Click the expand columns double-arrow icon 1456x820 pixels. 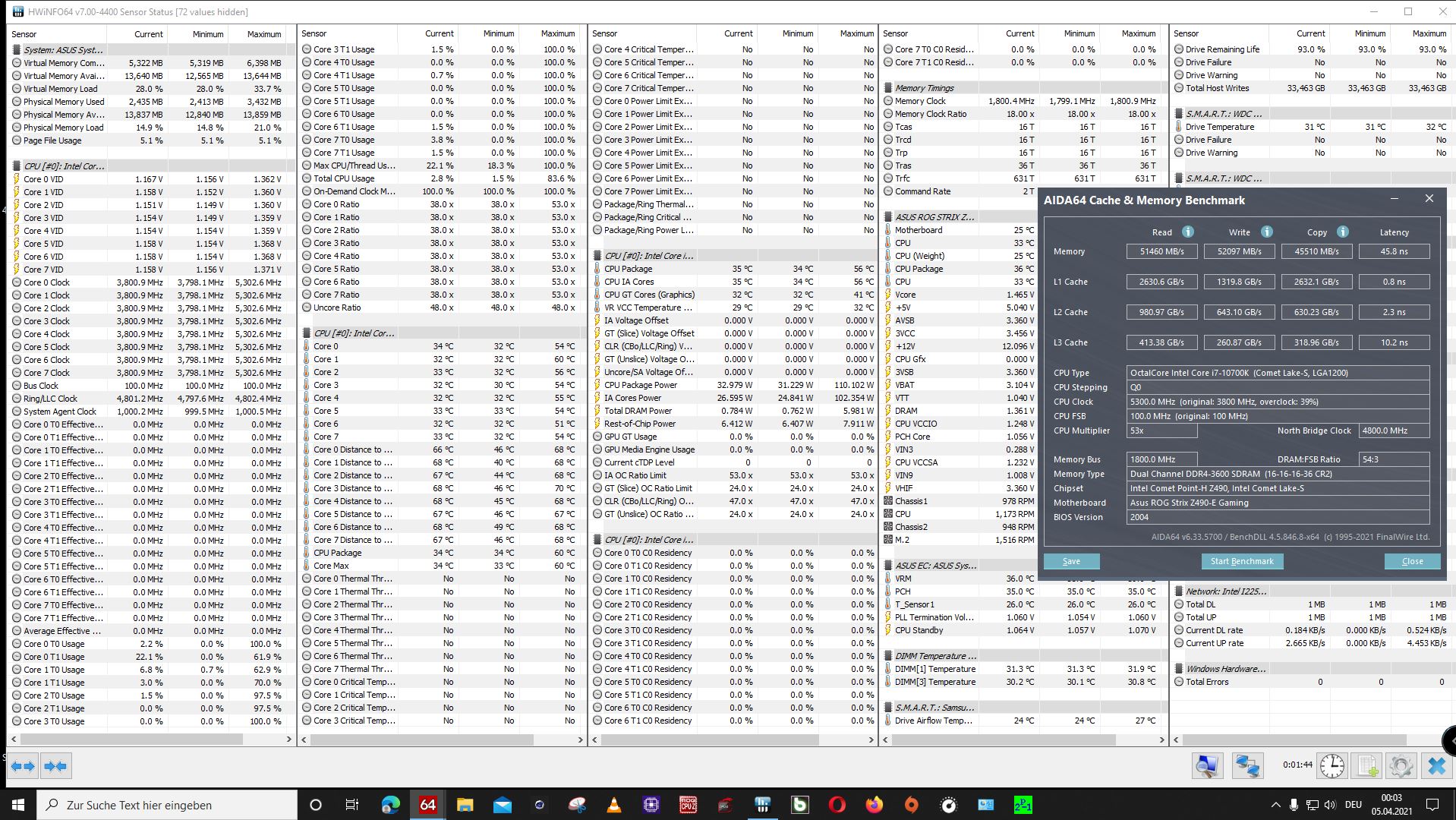point(24,766)
